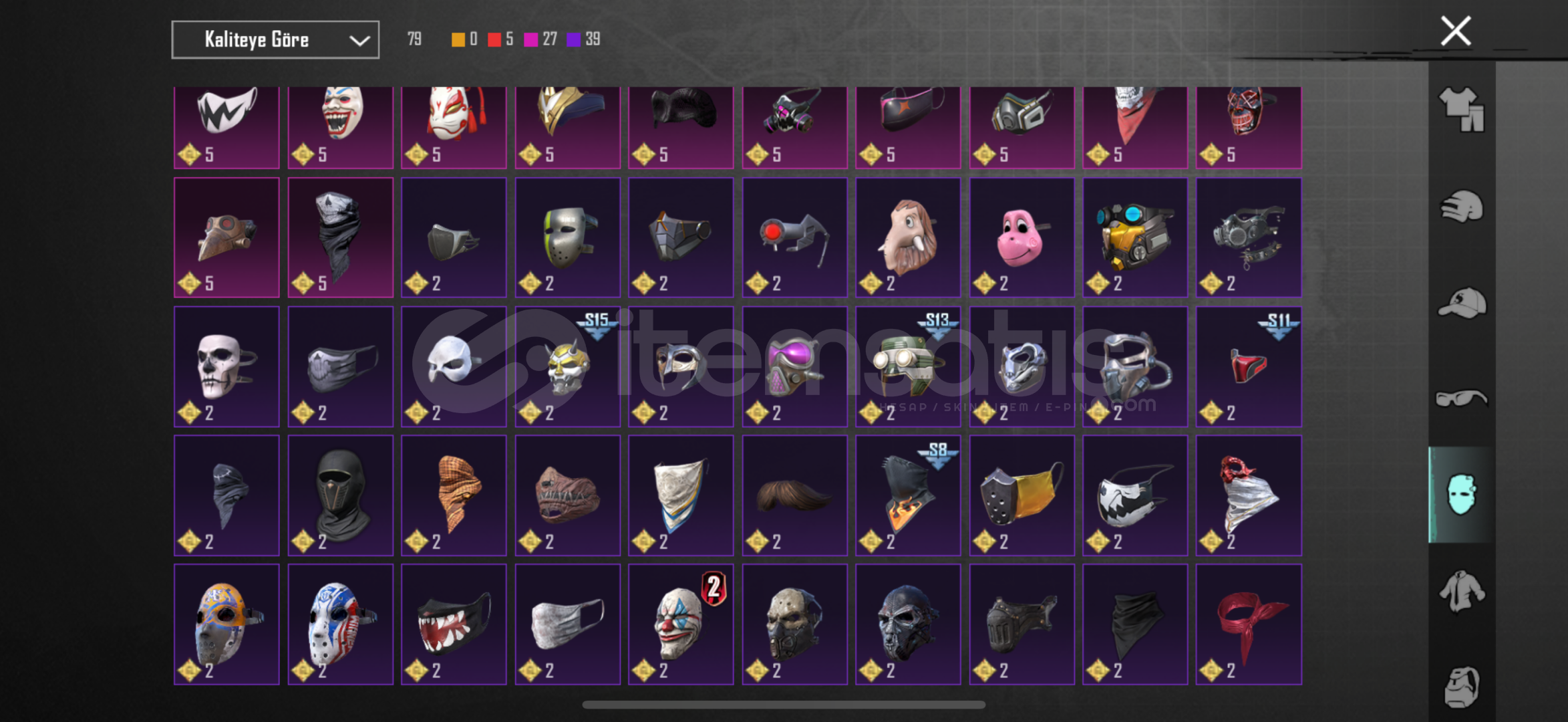This screenshot has height=722, width=1568.
Task: Select the S11 red face mask item
Action: (1249, 366)
